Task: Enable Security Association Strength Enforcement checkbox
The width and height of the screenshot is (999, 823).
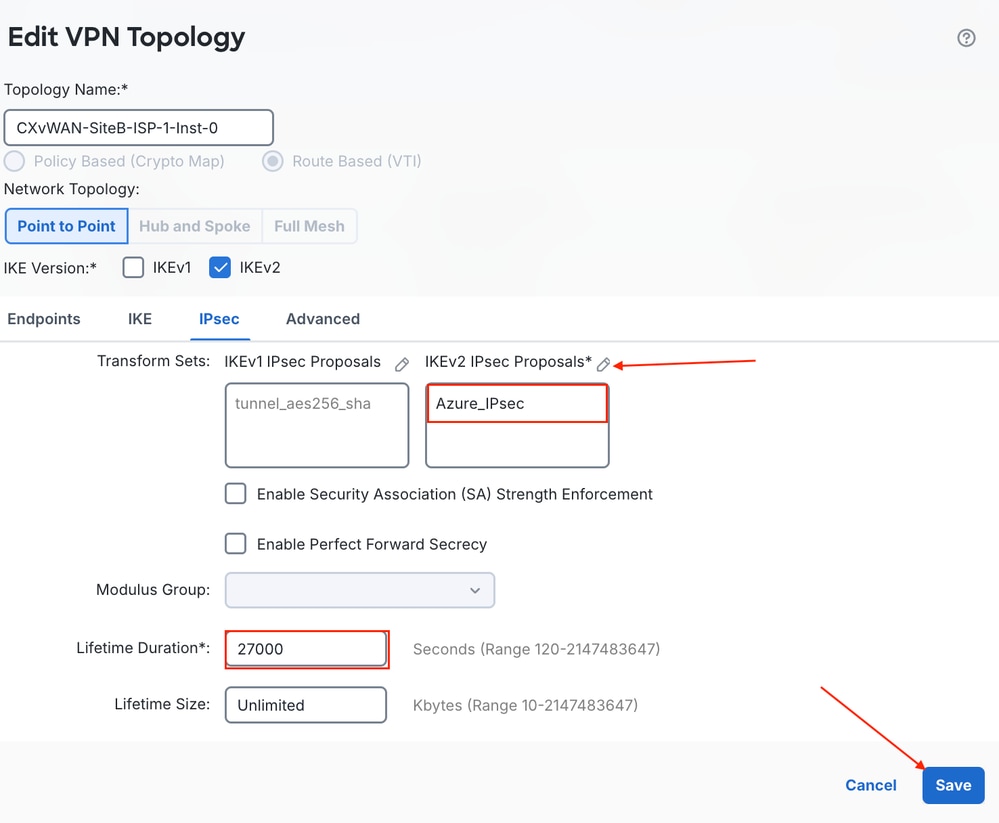Action: tap(236, 494)
